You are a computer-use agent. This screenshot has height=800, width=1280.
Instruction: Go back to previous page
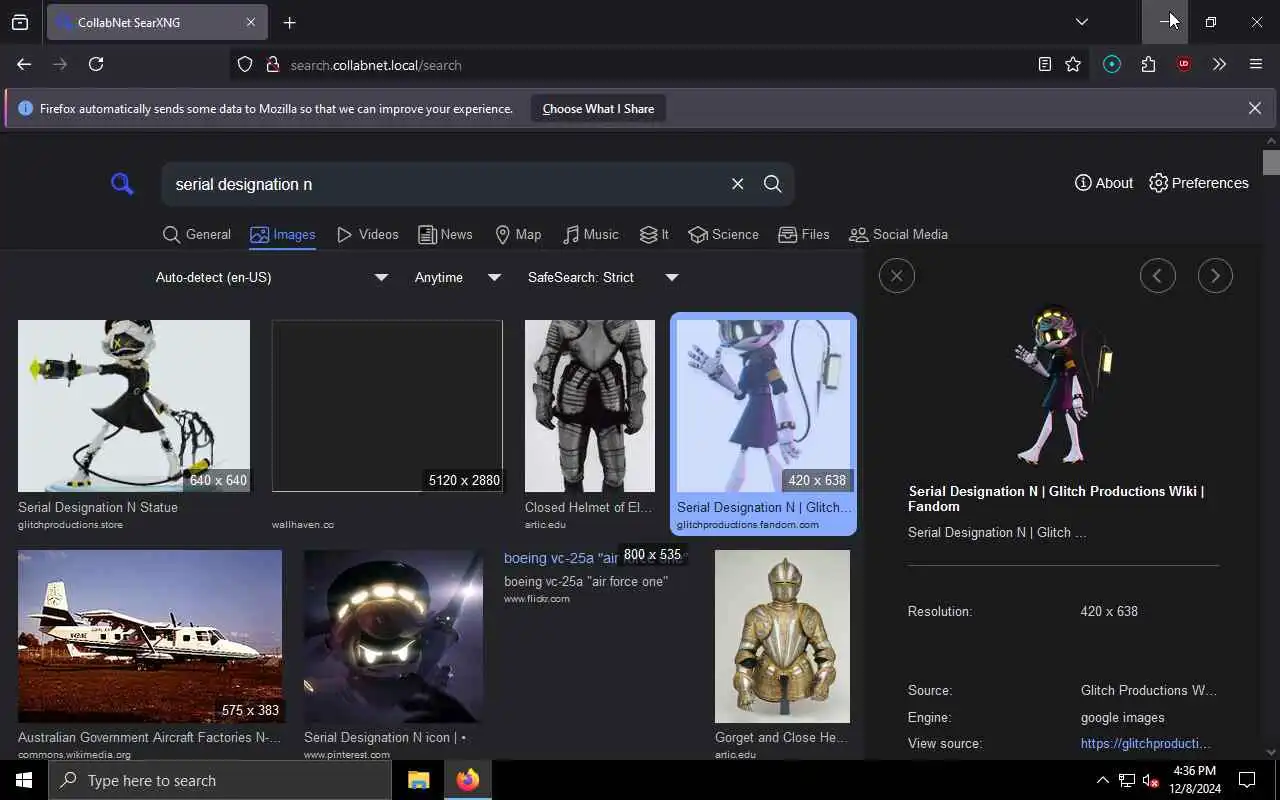pos(24,64)
